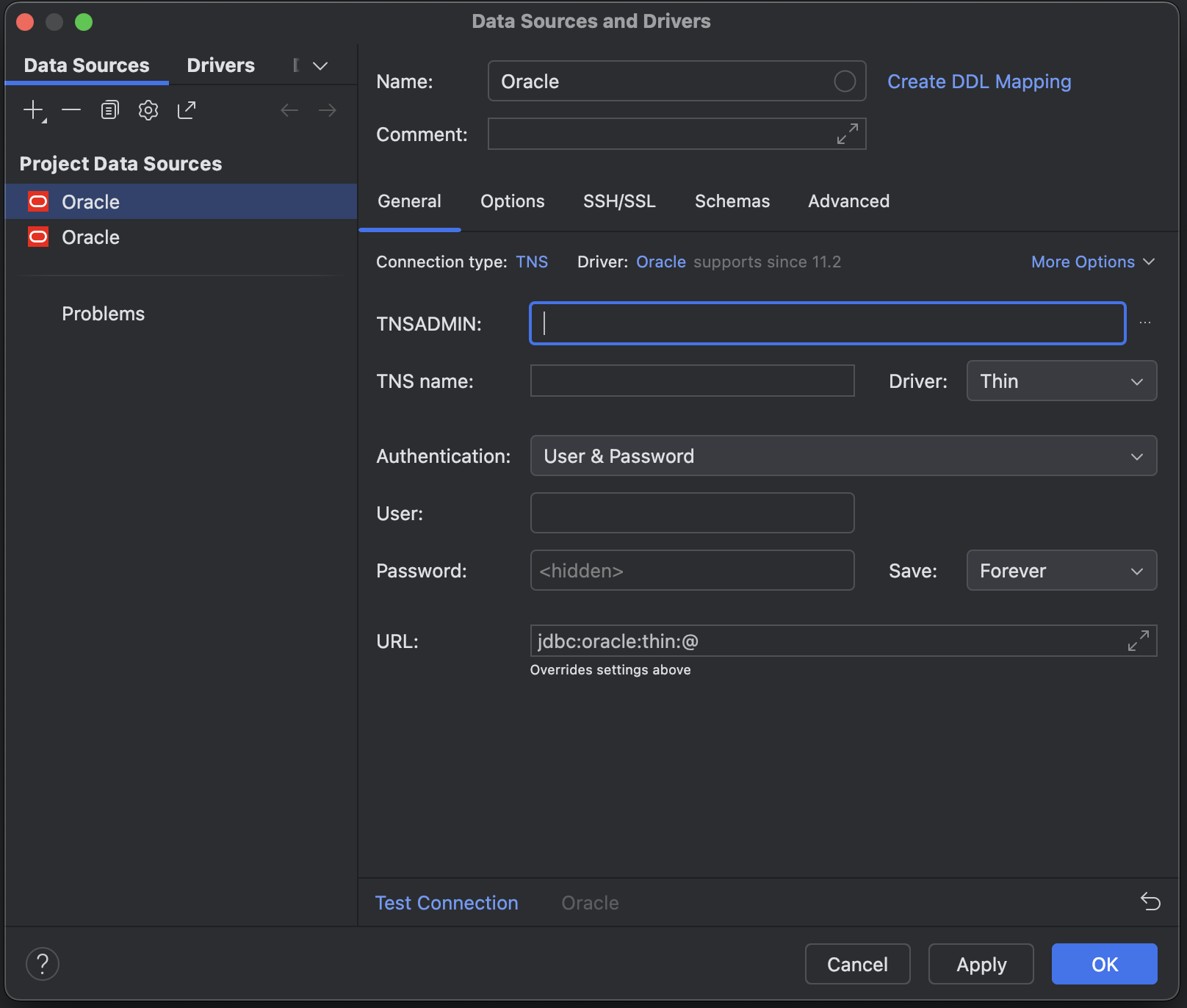Show hidden tabs with chevron dropdown
The image size is (1187, 1008).
(320, 65)
